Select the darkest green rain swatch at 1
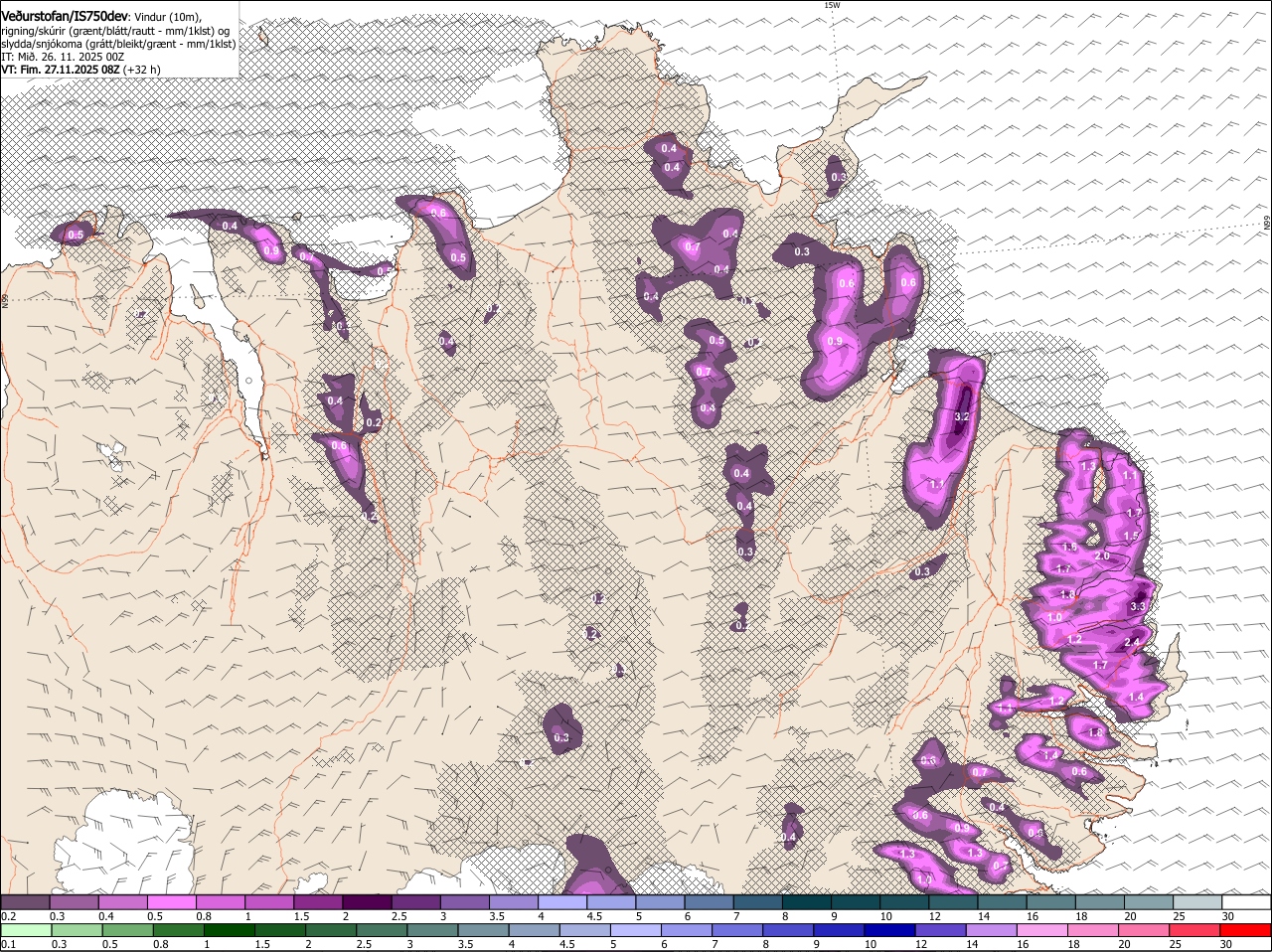 (x=230, y=930)
